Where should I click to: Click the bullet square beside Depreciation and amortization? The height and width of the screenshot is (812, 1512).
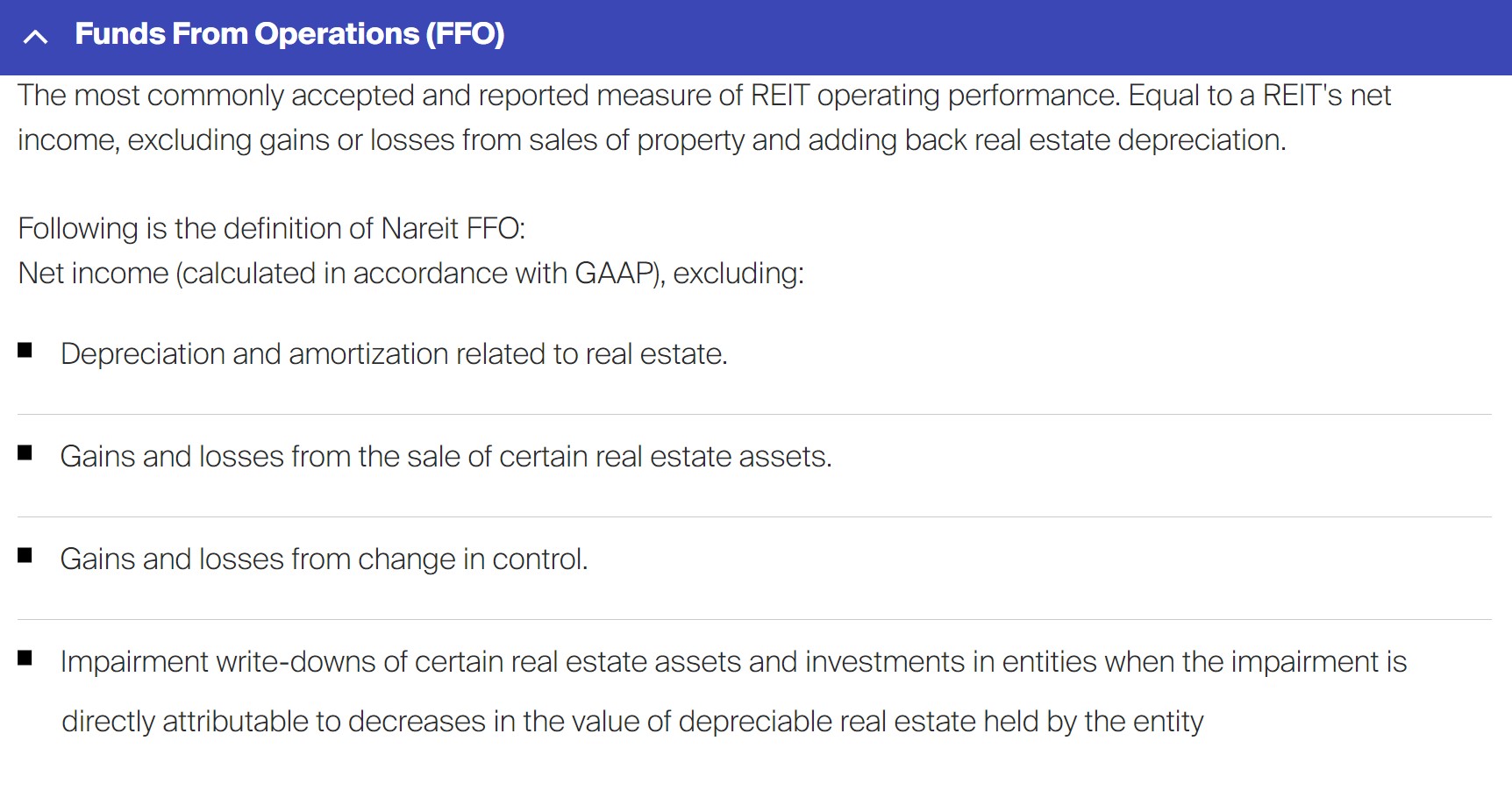[x=25, y=351]
